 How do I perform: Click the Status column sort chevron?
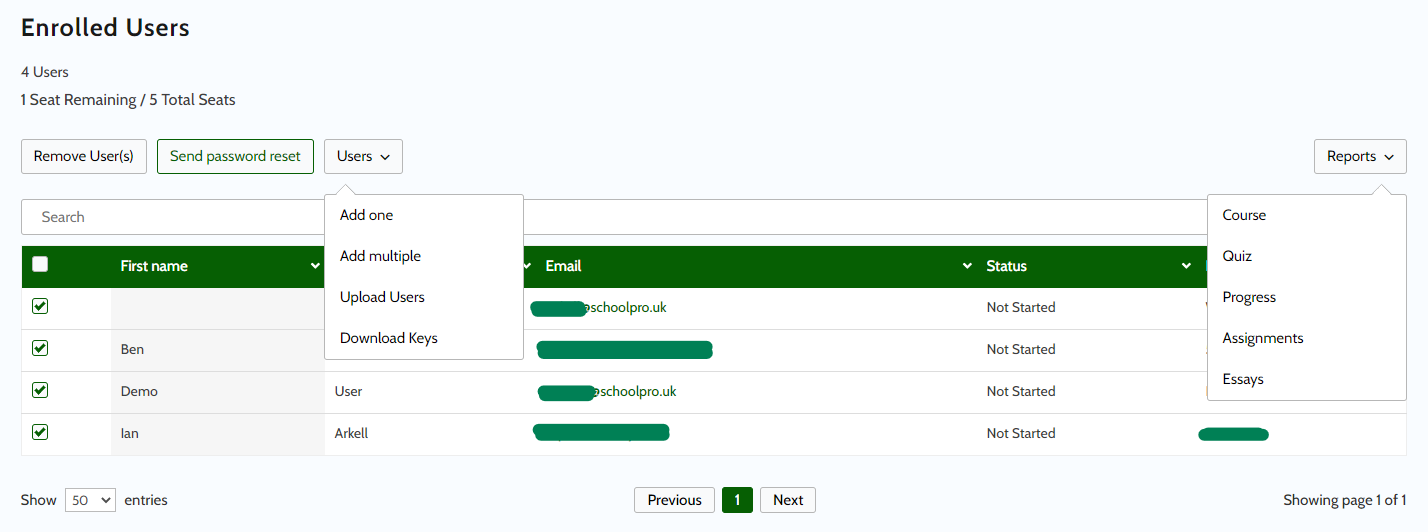point(1186,266)
